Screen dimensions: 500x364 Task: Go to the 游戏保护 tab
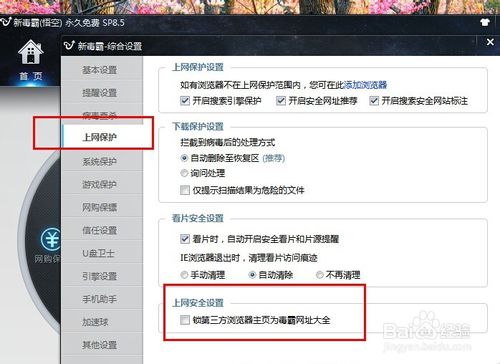pos(102,184)
